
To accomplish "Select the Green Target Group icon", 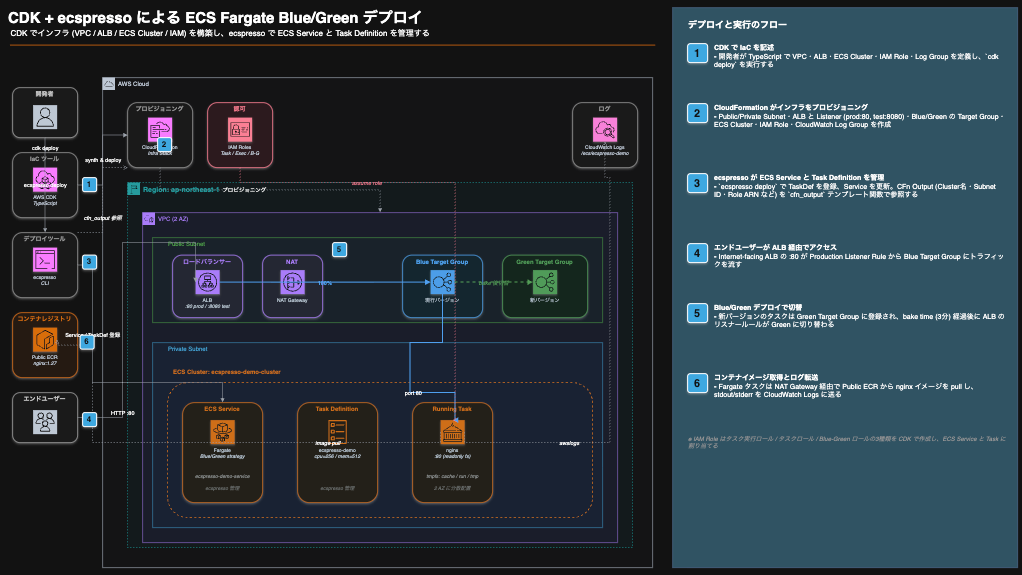I will pos(544,281).
